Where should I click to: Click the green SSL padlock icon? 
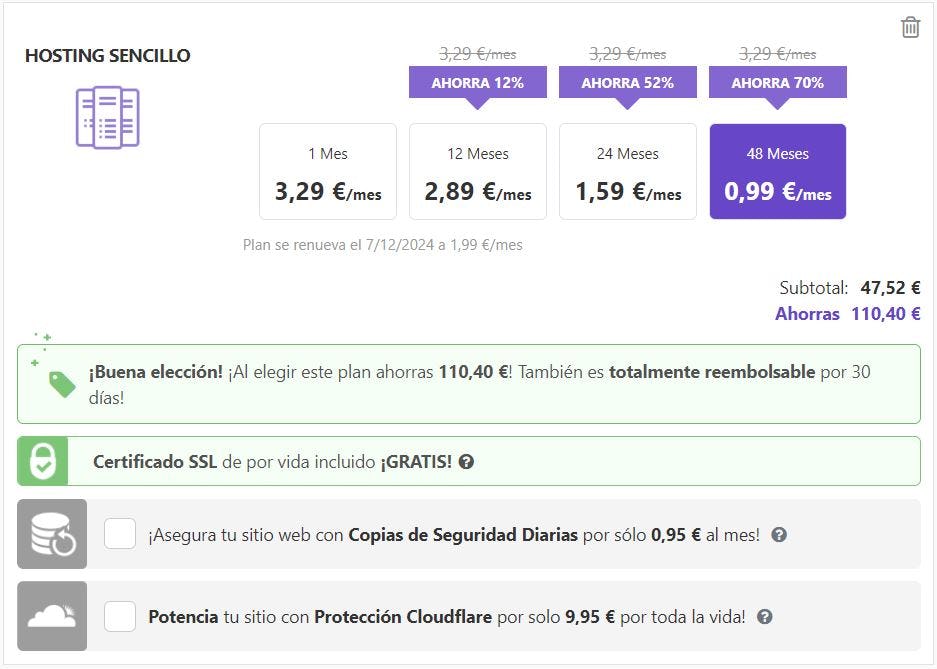point(43,462)
